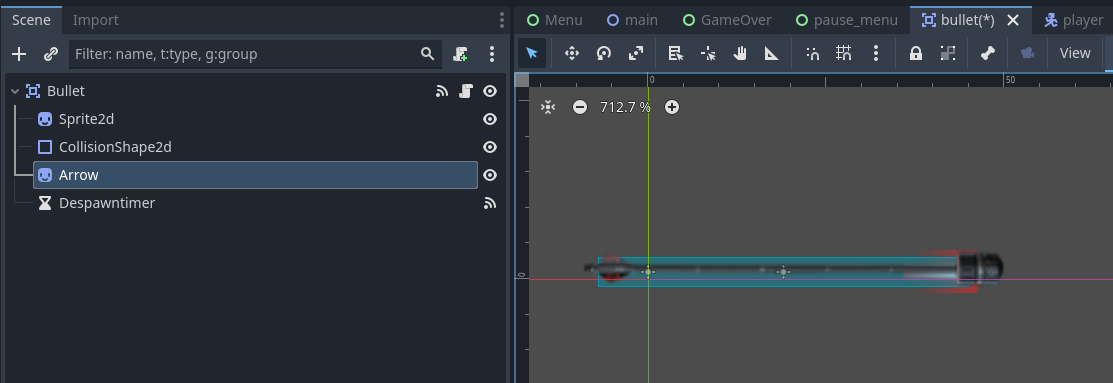Screen dimensions: 1113x383
Task: Toggle Arrow node visibility eye
Action: [490, 175]
